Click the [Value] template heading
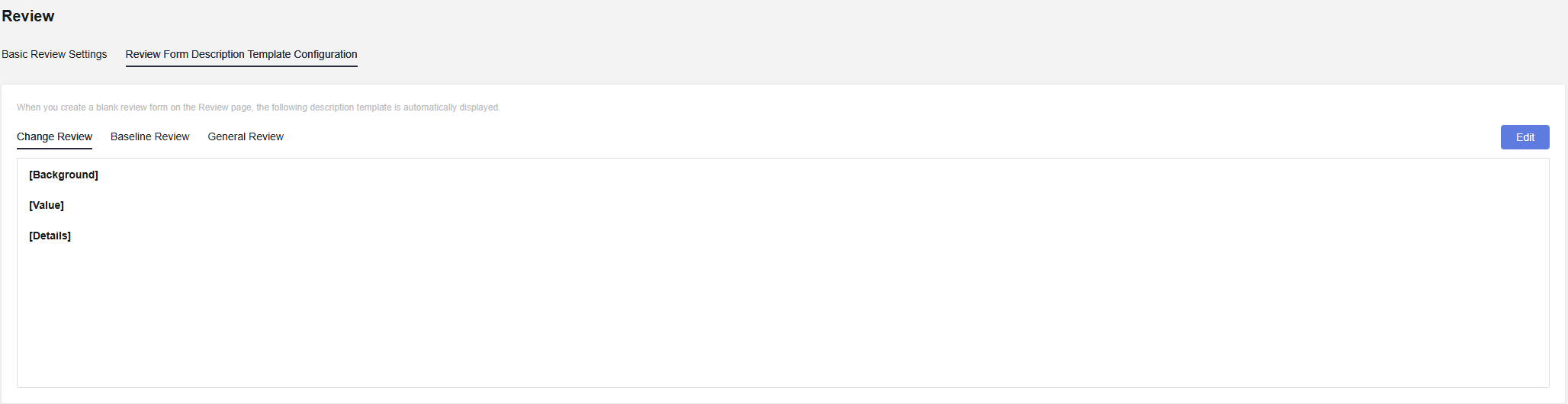1568x404 pixels. click(47, 205)
